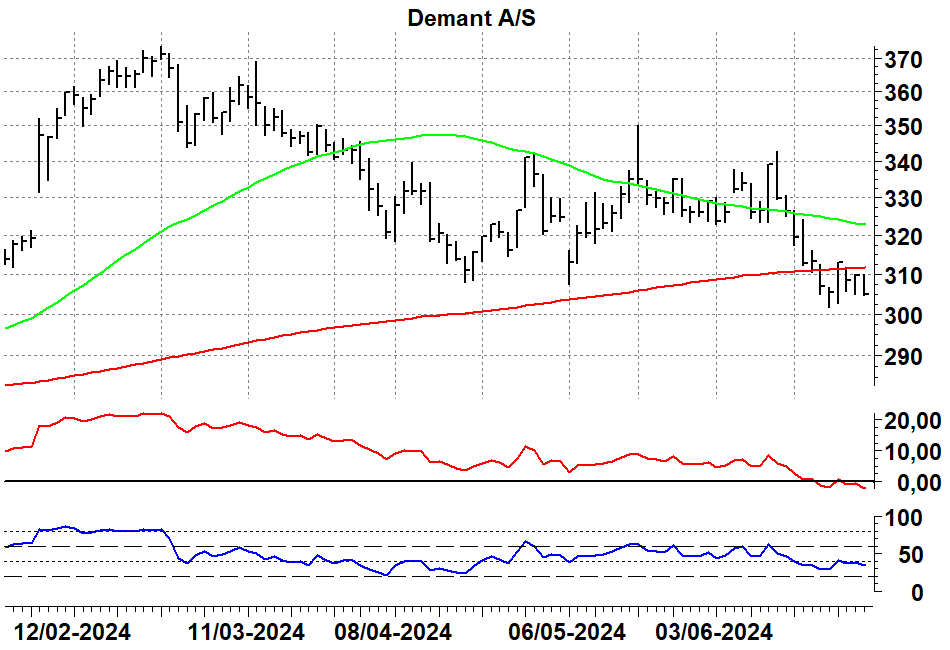Viewport: 950px width, 650px height.
Task: Select the 300 price axis label
Action: click(903, 316)
